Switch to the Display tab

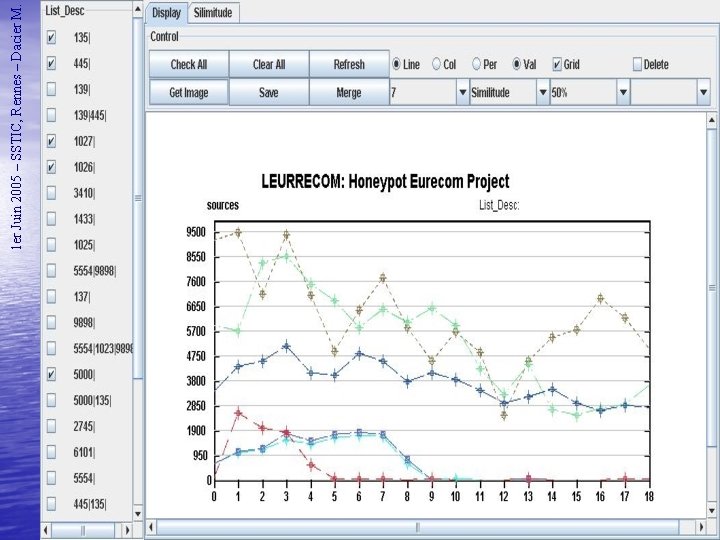166,13
